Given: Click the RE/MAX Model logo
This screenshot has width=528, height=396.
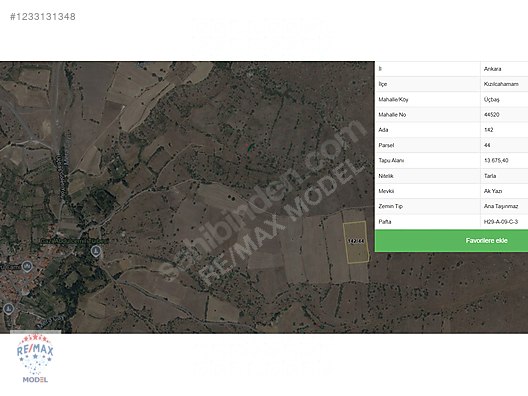Looking at the screenshot, I should tap(35, 358).
